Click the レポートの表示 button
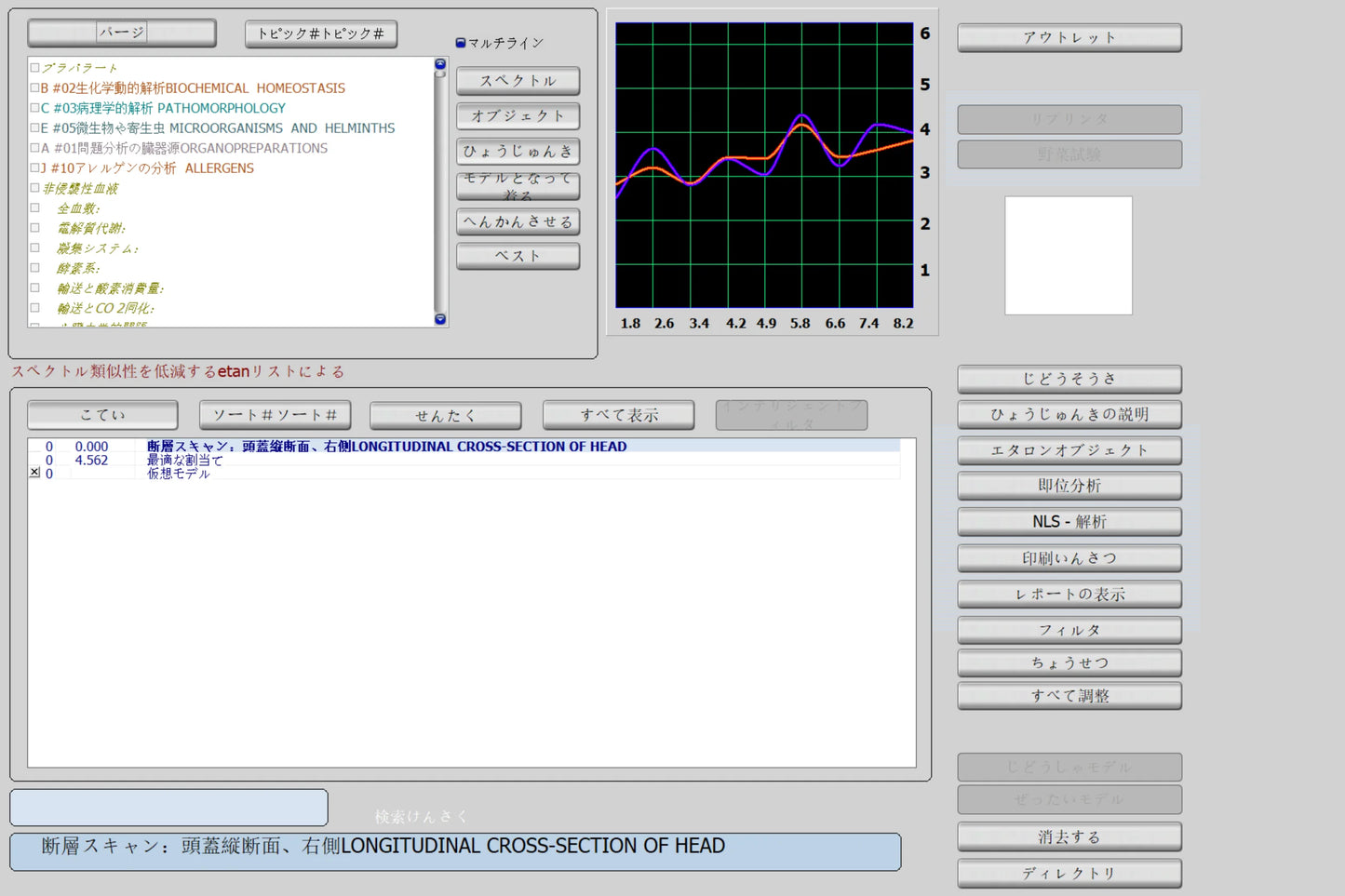The height and width of the screenshot is (896, 1345). click(1069, 595)
